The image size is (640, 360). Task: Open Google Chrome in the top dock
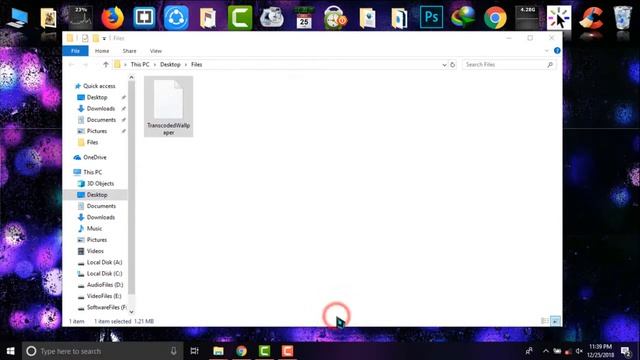[x=495, y=18]
